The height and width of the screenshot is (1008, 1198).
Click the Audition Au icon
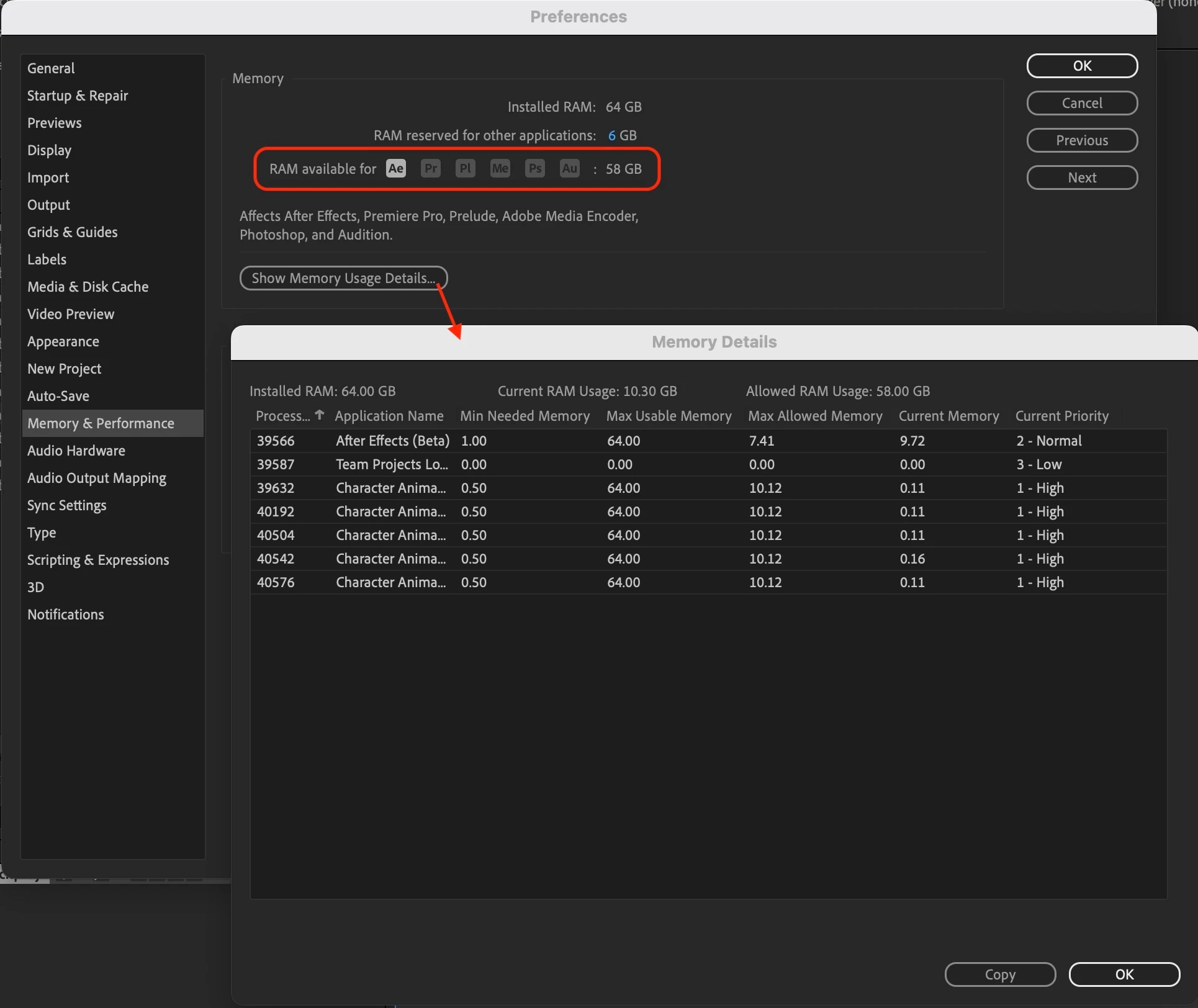[x=570, y=168]
